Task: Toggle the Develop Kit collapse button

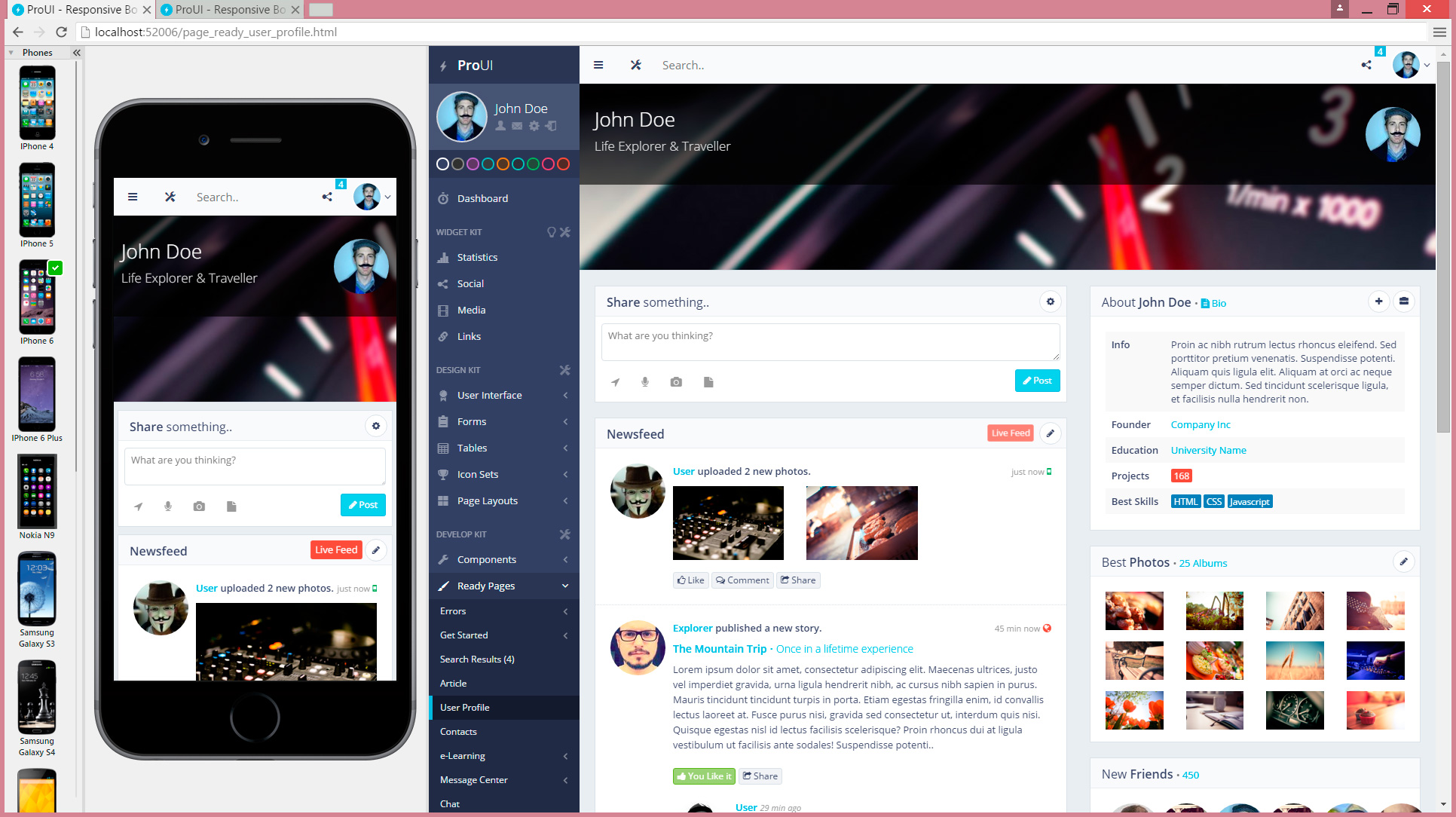Action: (x=567, y=533)
